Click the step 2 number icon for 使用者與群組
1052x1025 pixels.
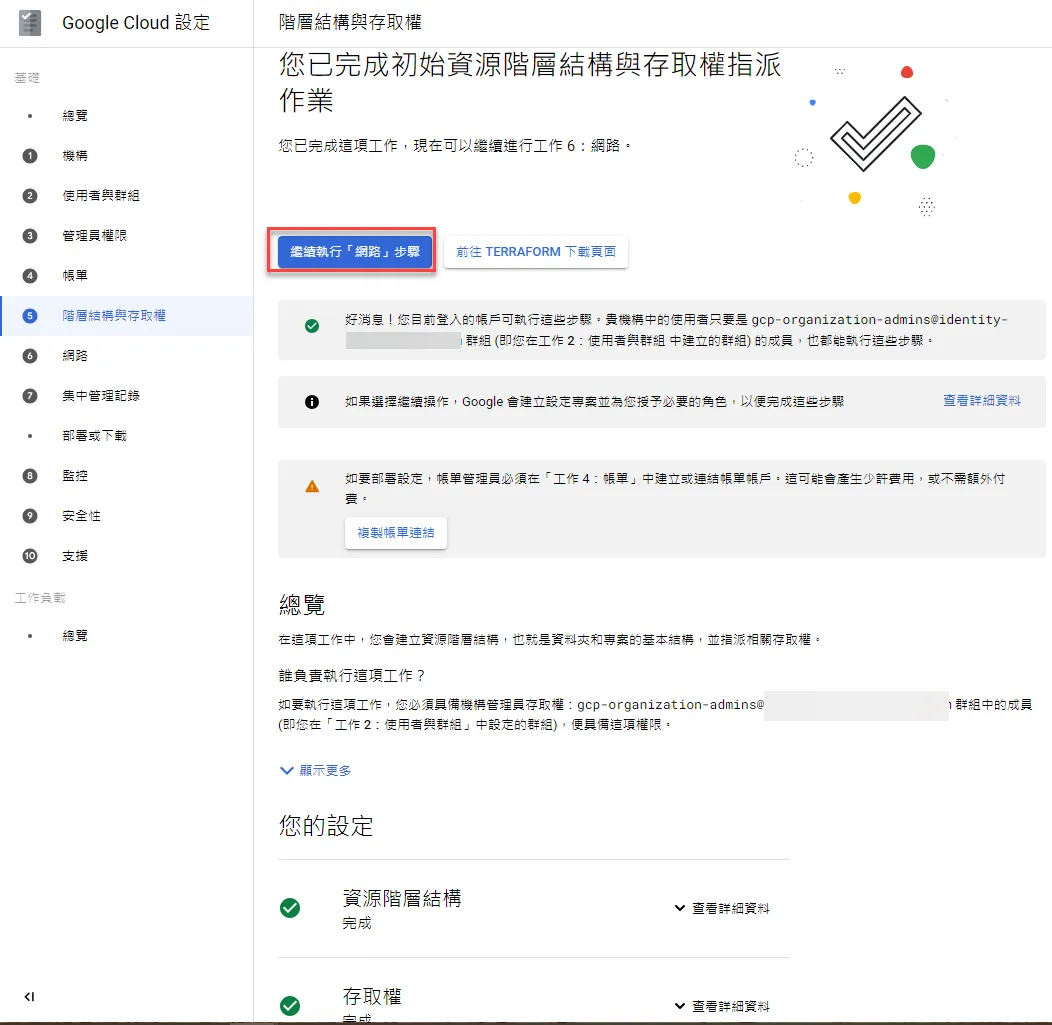(30, 196)
